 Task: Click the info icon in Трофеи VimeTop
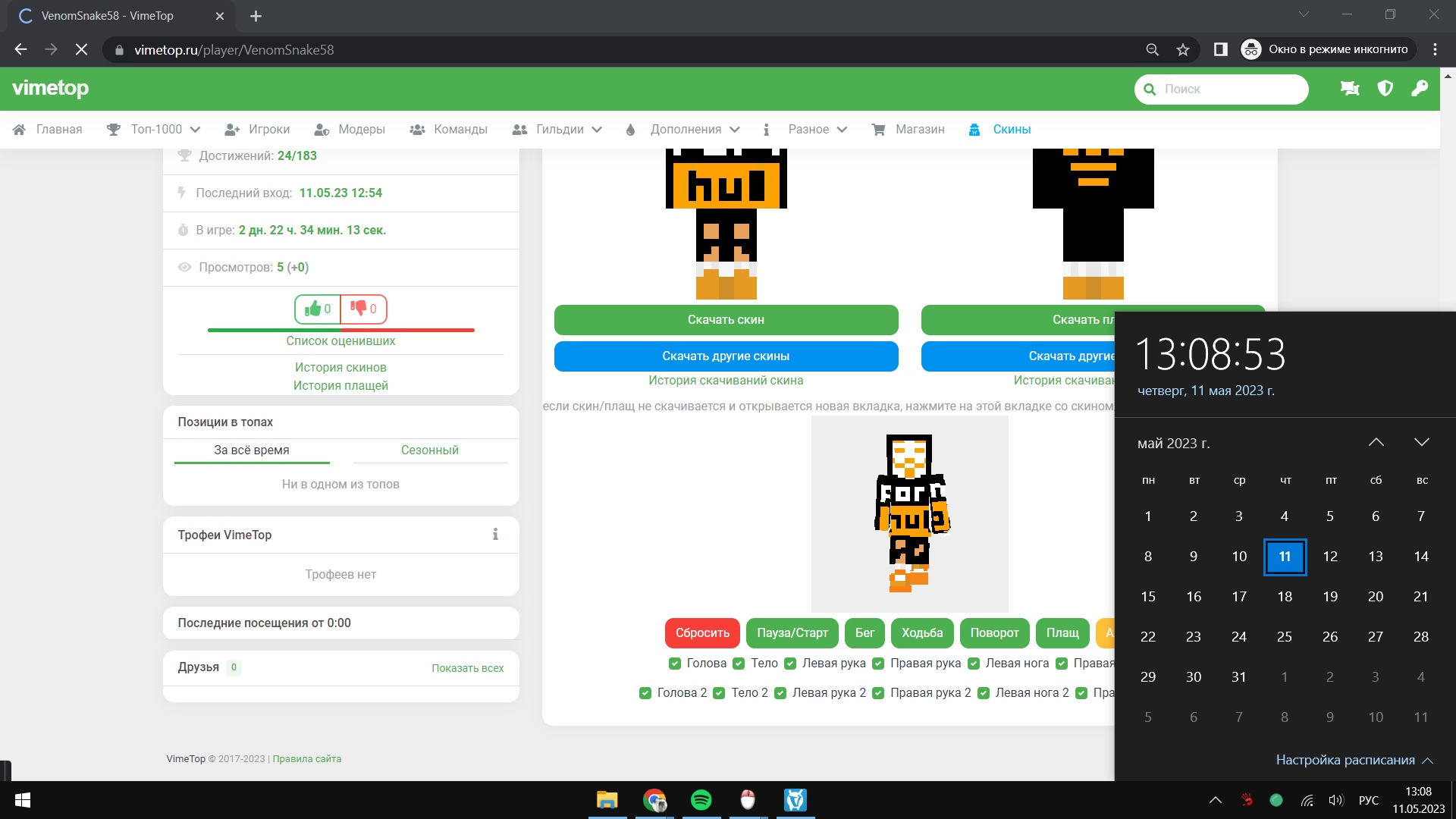pos(495,535)
